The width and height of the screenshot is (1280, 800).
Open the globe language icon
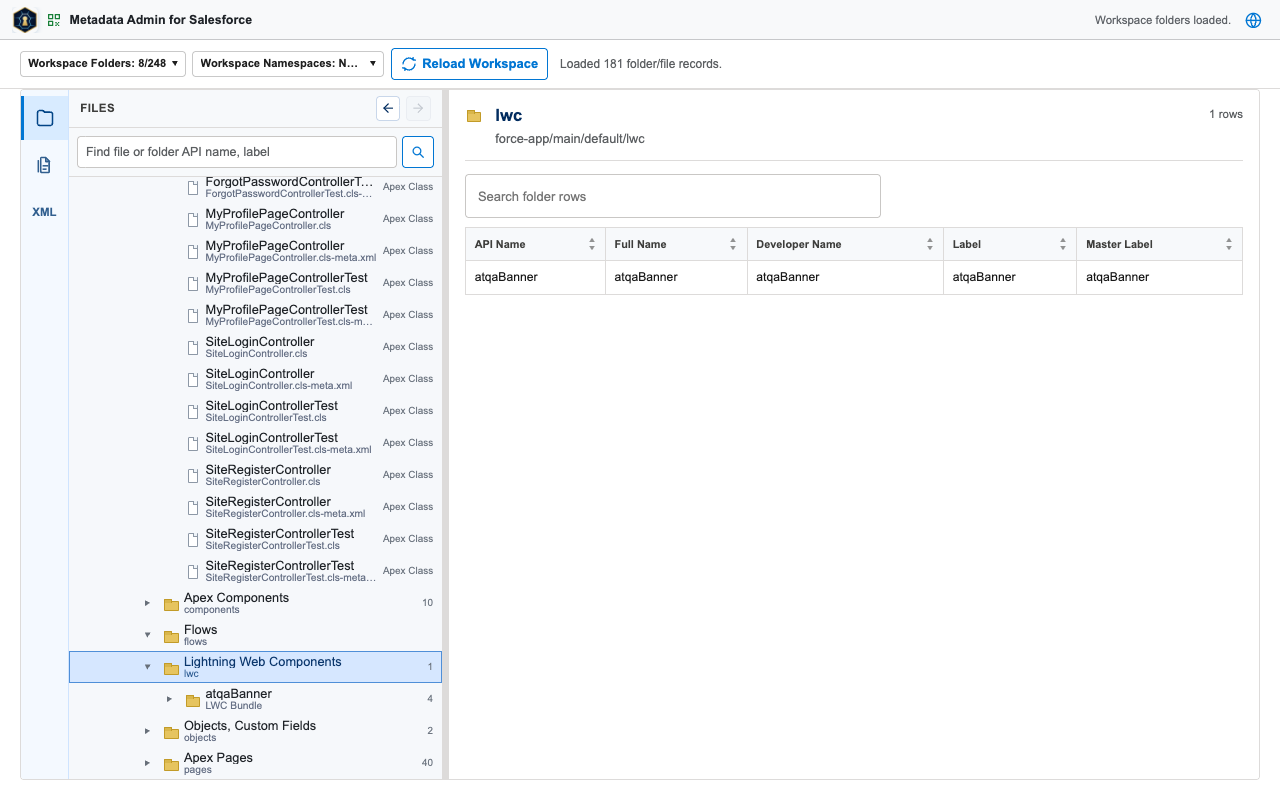click(x=1253, y=20)
